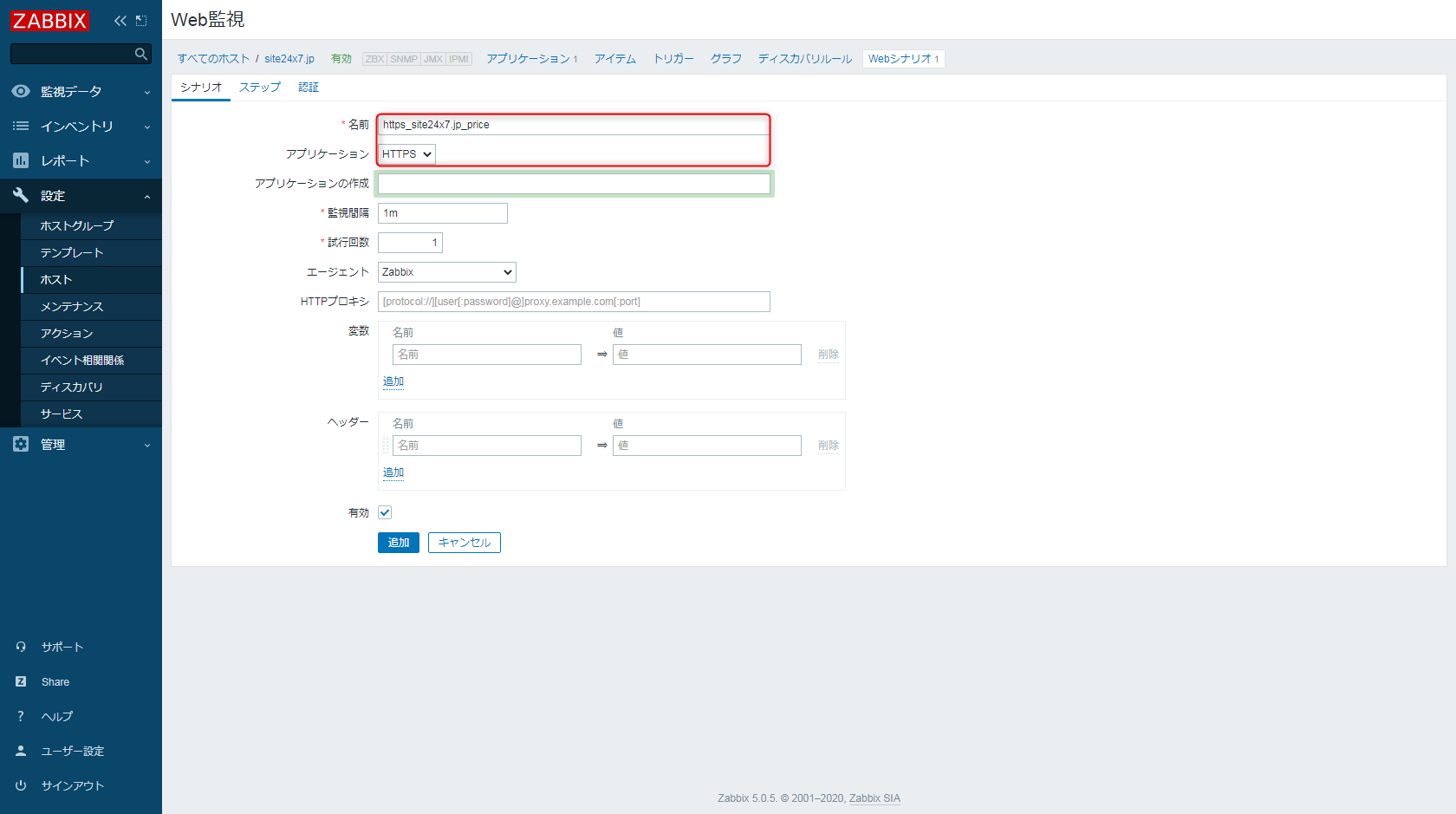Open the トリガー link
This screenshot has width=1456, height=814.
[x=673, y=59]
